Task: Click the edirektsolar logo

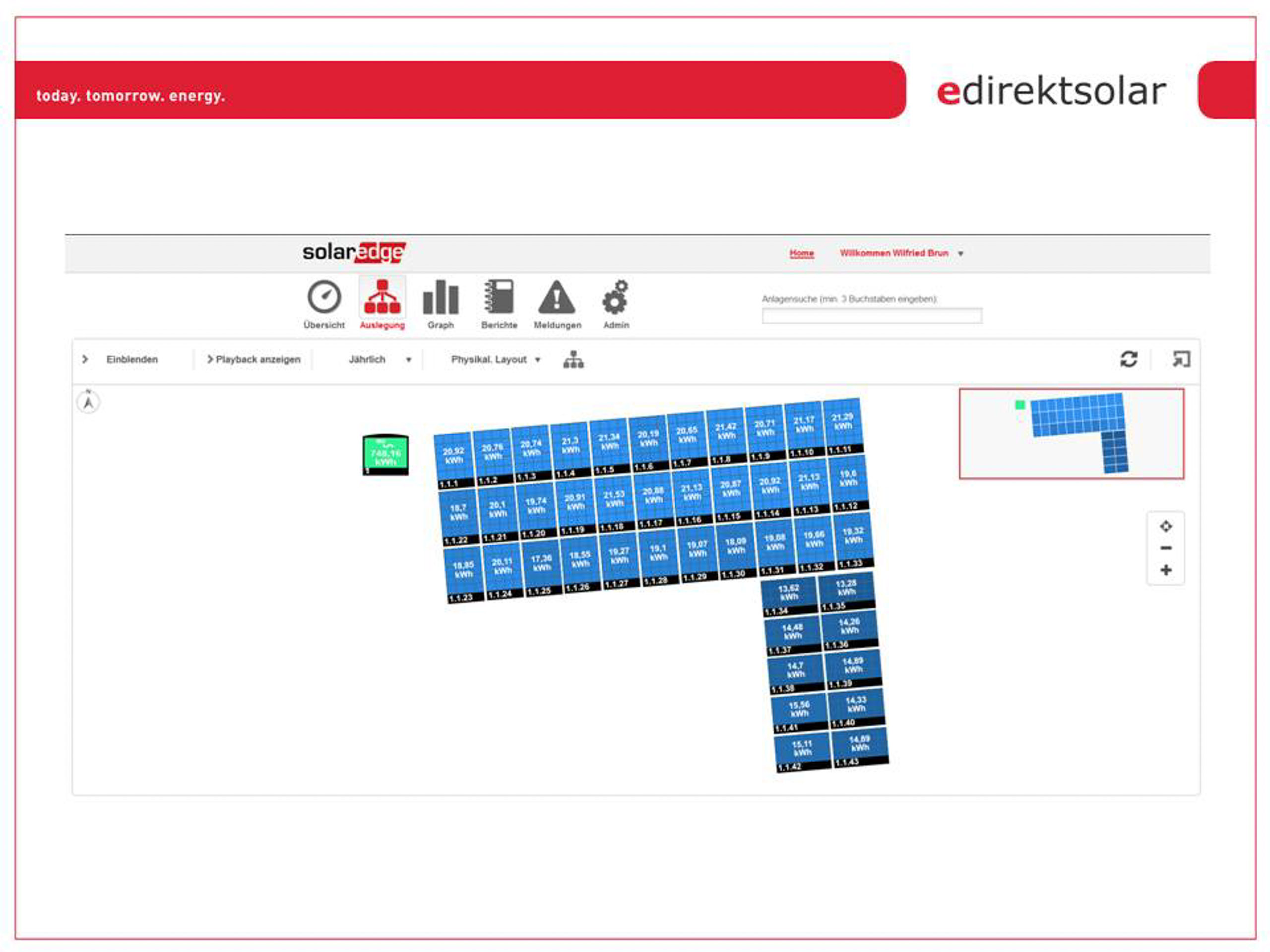Action: (x=1051, y=91)
